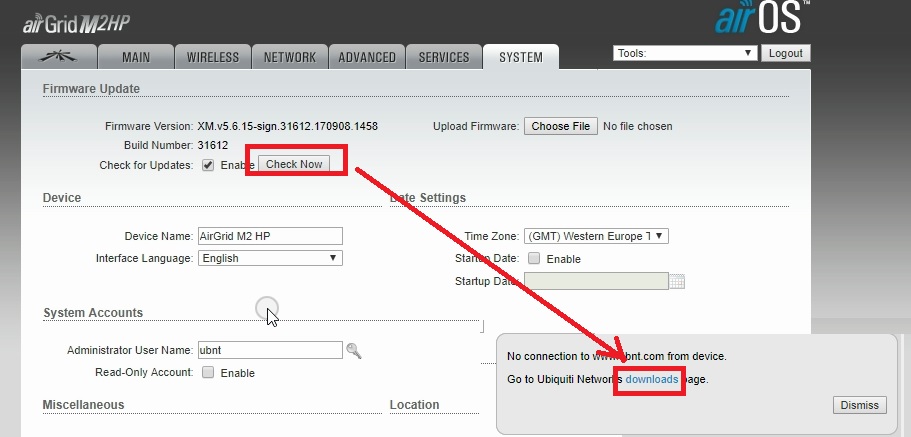911x437 pixels.
Task: Select the ADVANCED tab
Action: (x=367, y=57)
